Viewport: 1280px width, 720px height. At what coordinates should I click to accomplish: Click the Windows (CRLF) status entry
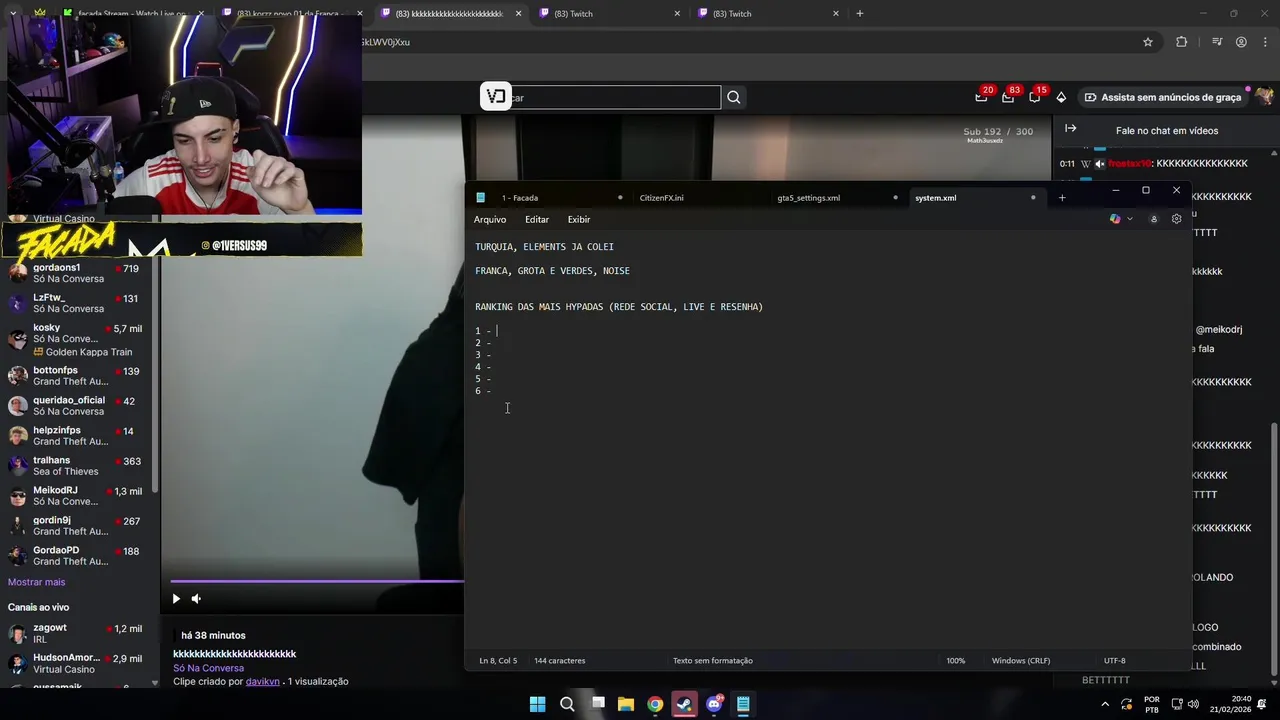(1021, 661)
